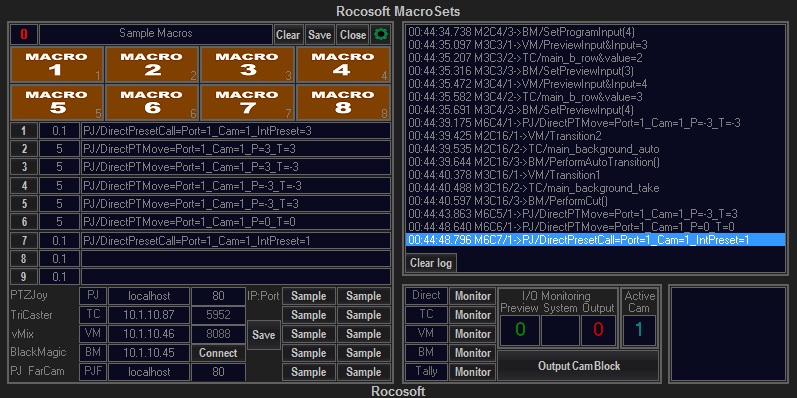Edit the PTZJoy localhost address field
The image size is (797, 398).
(x=149, y=296)
